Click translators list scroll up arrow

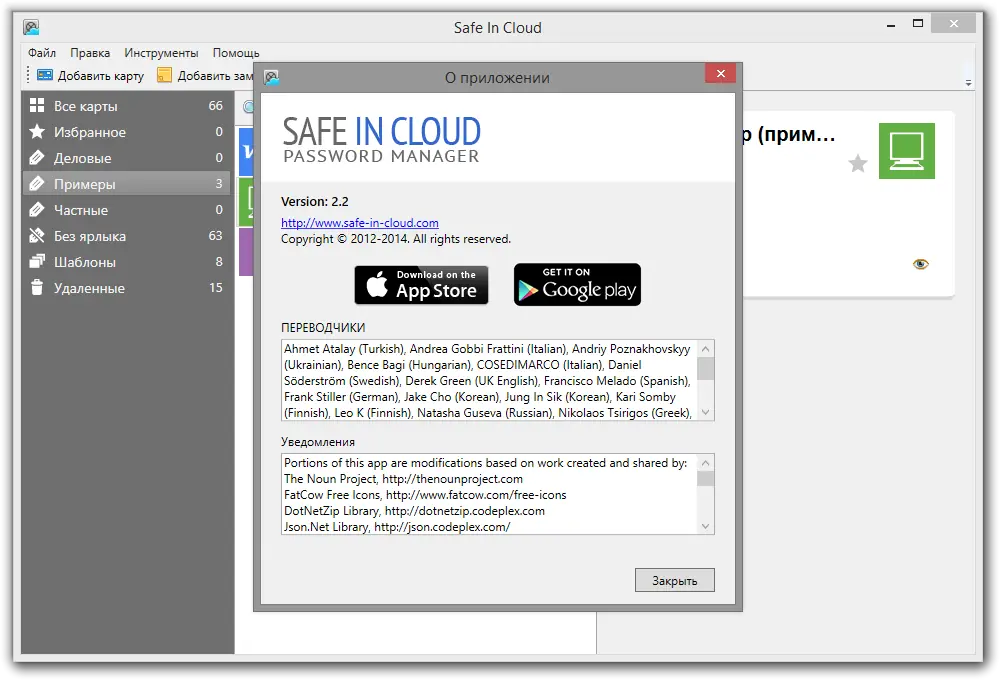(x=705, y=349)
